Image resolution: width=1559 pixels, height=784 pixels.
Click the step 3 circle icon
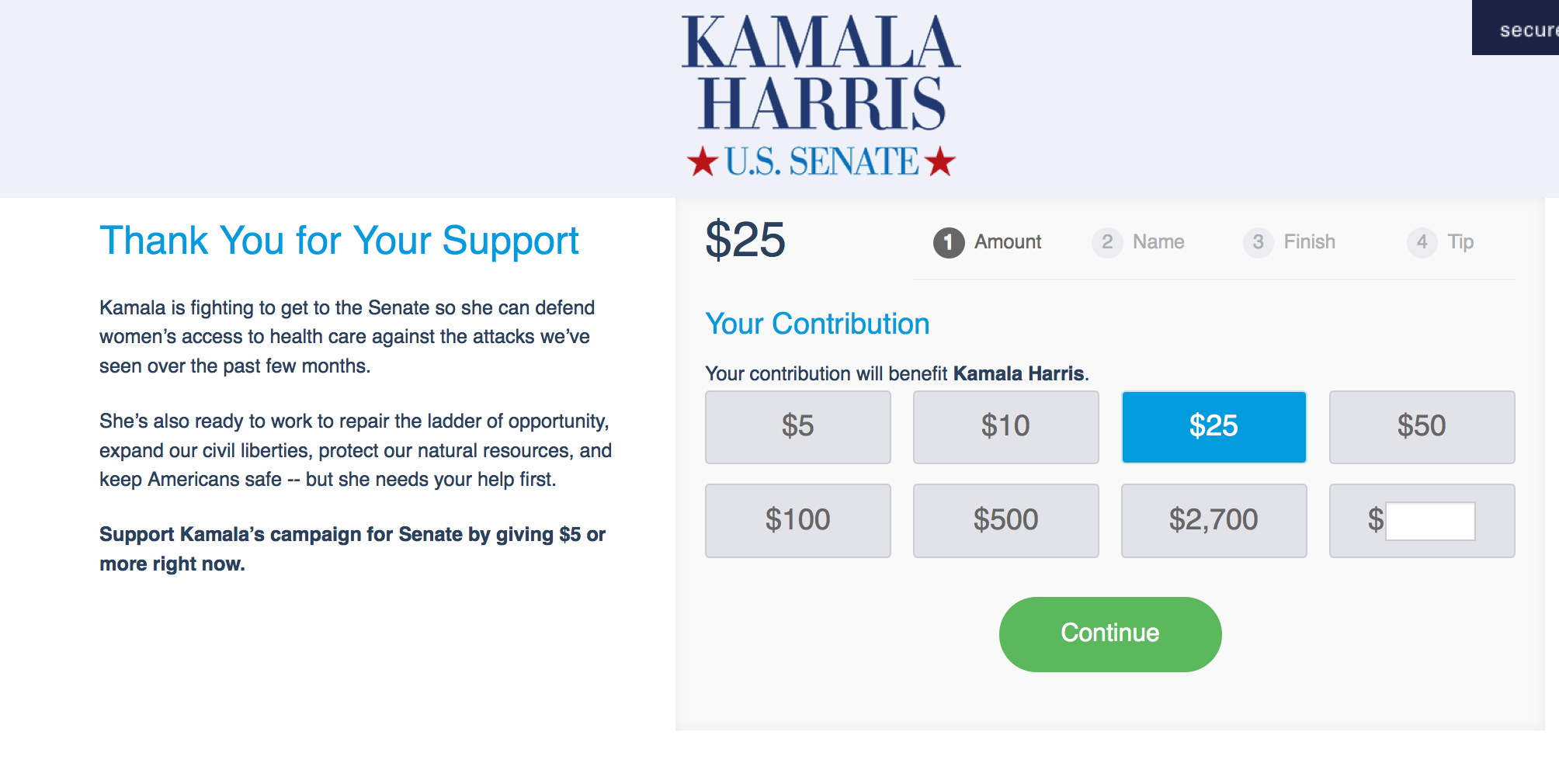pos(1258,242)
